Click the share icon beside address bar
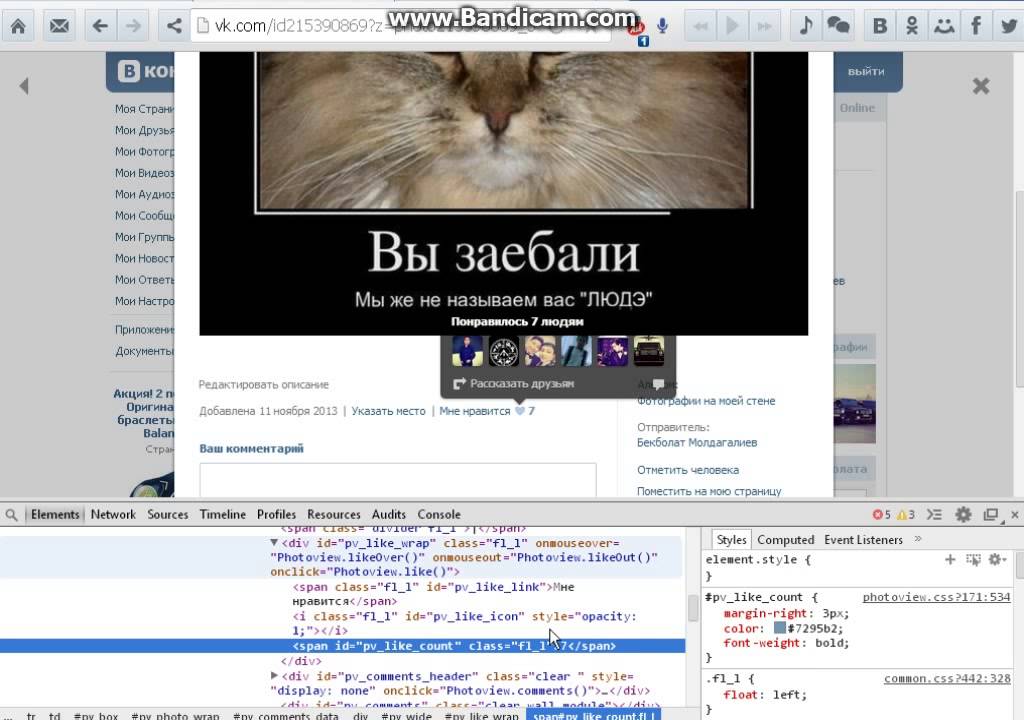1024x720 pixels. [174, 25]
